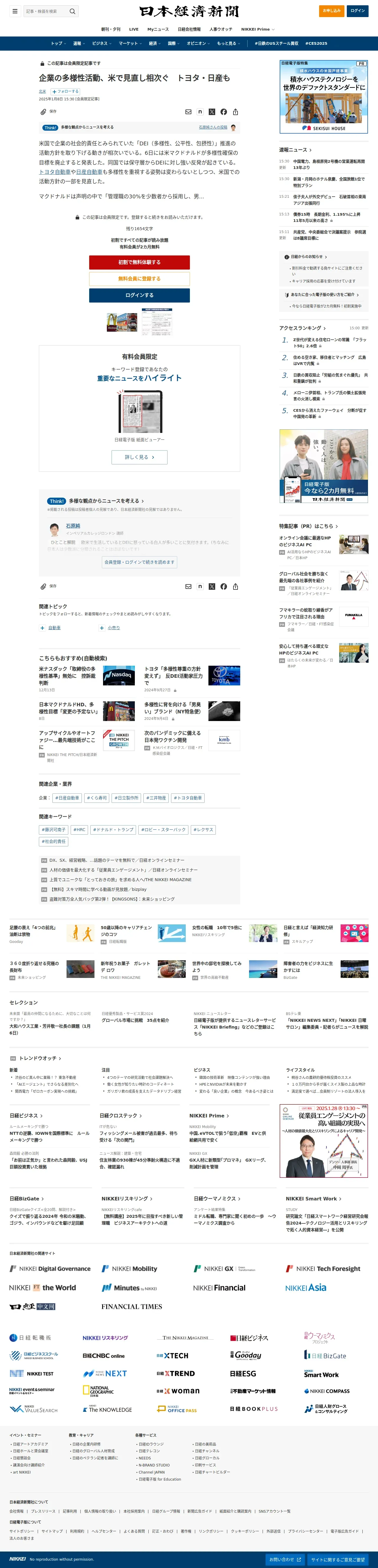This screenshot has width=378, height=1568.
Task: Open the Toyota thumbnail in recommended articles
Action: pos(224,675)
